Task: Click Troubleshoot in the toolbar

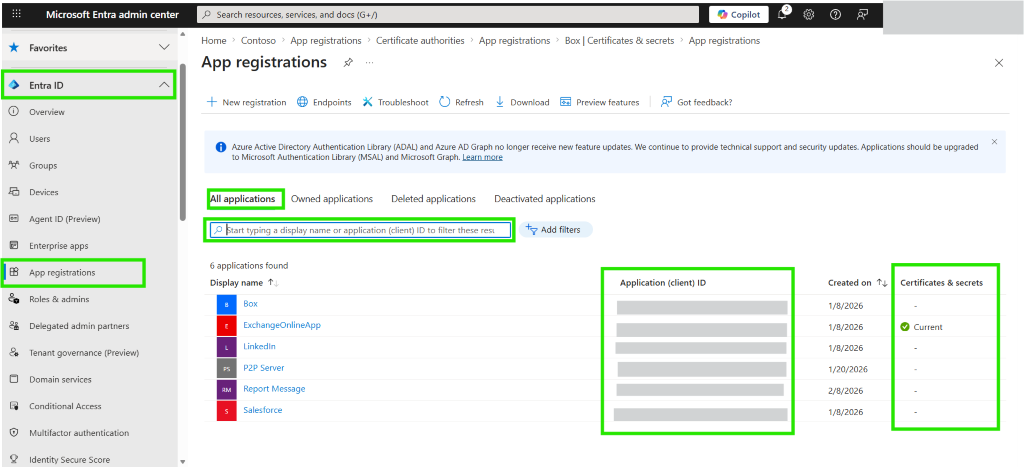Action: click(395, 102)
